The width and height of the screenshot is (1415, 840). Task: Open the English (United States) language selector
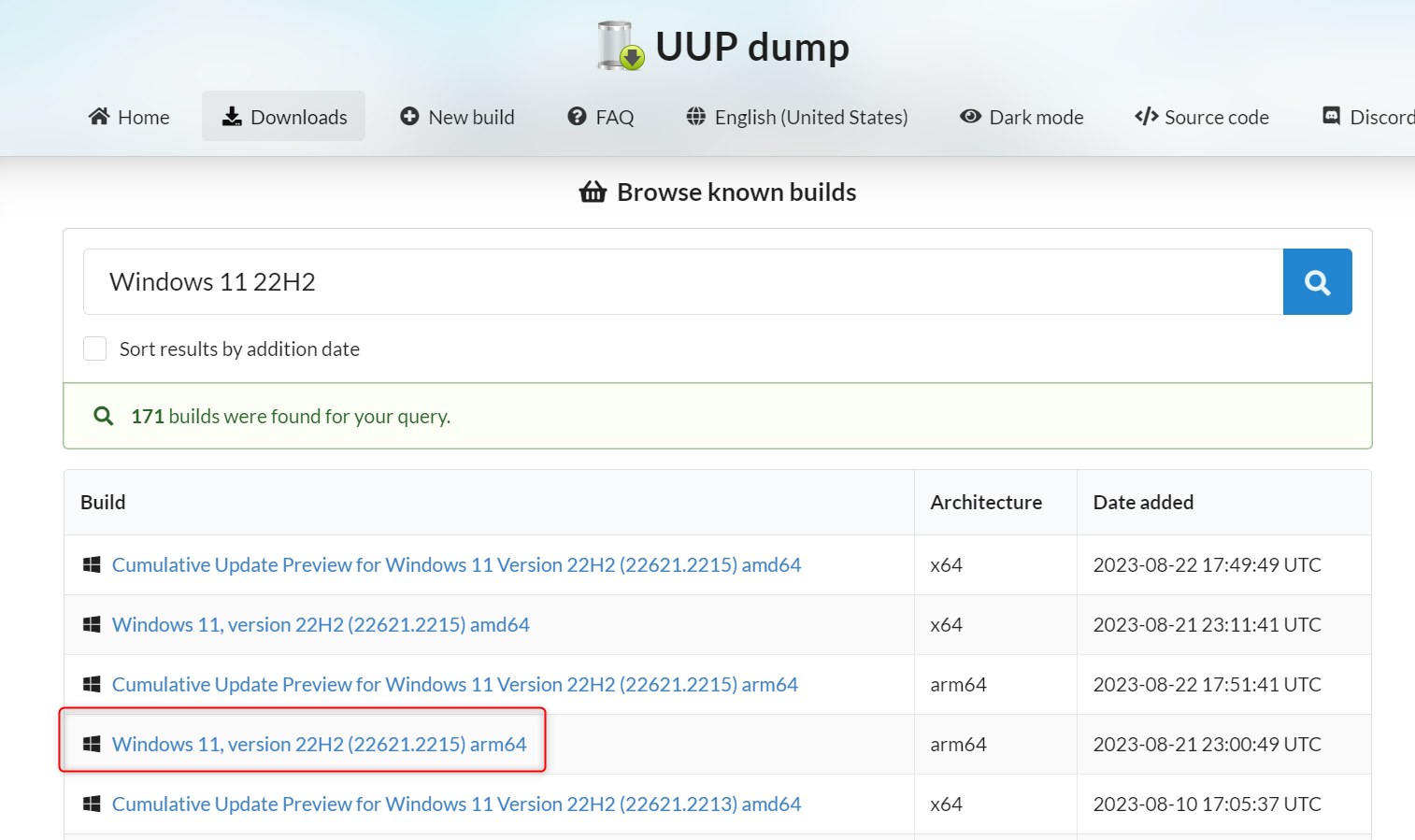pyautogui.click(x=797, y=117)
